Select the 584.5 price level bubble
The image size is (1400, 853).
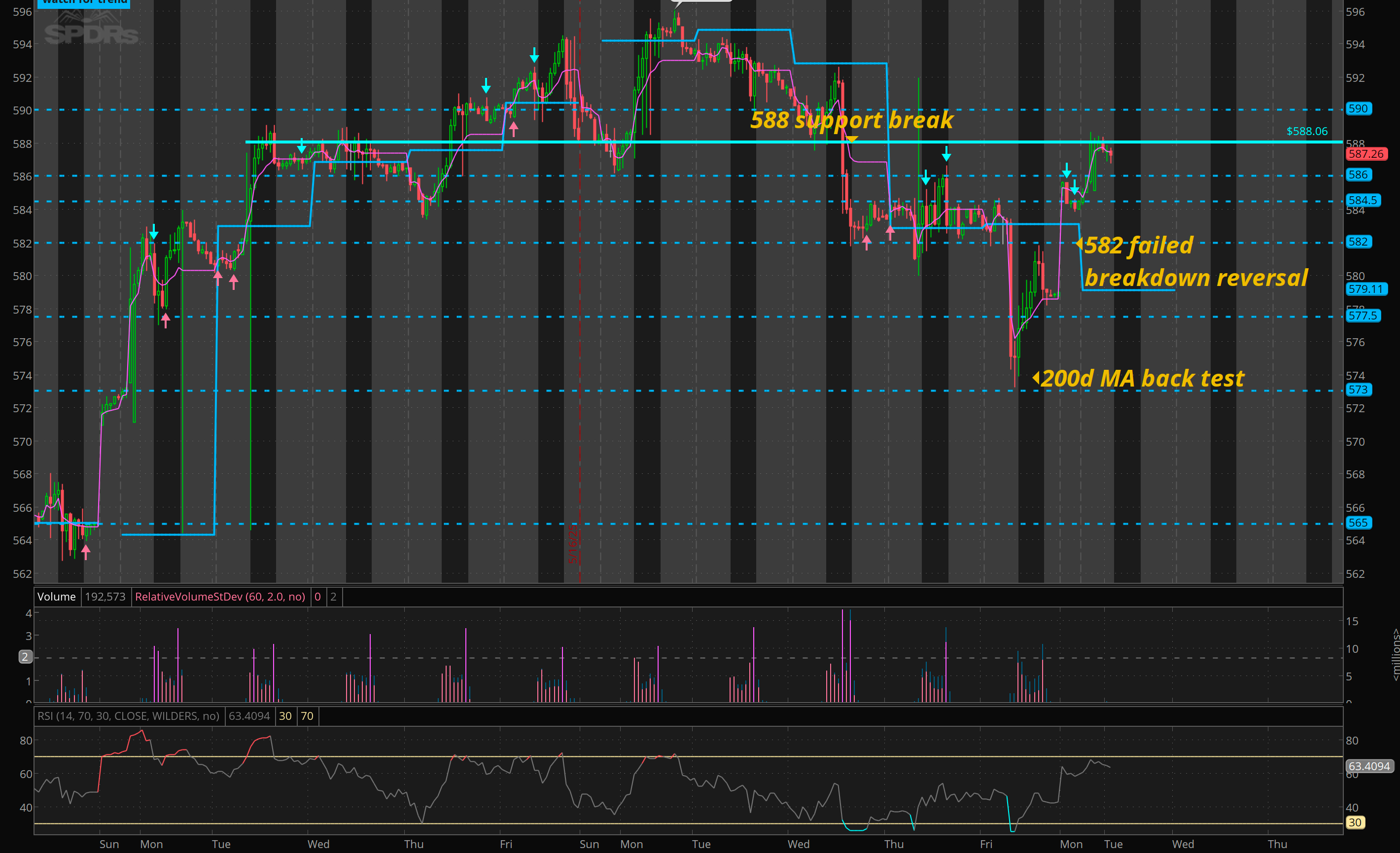tap(1363, 200)
